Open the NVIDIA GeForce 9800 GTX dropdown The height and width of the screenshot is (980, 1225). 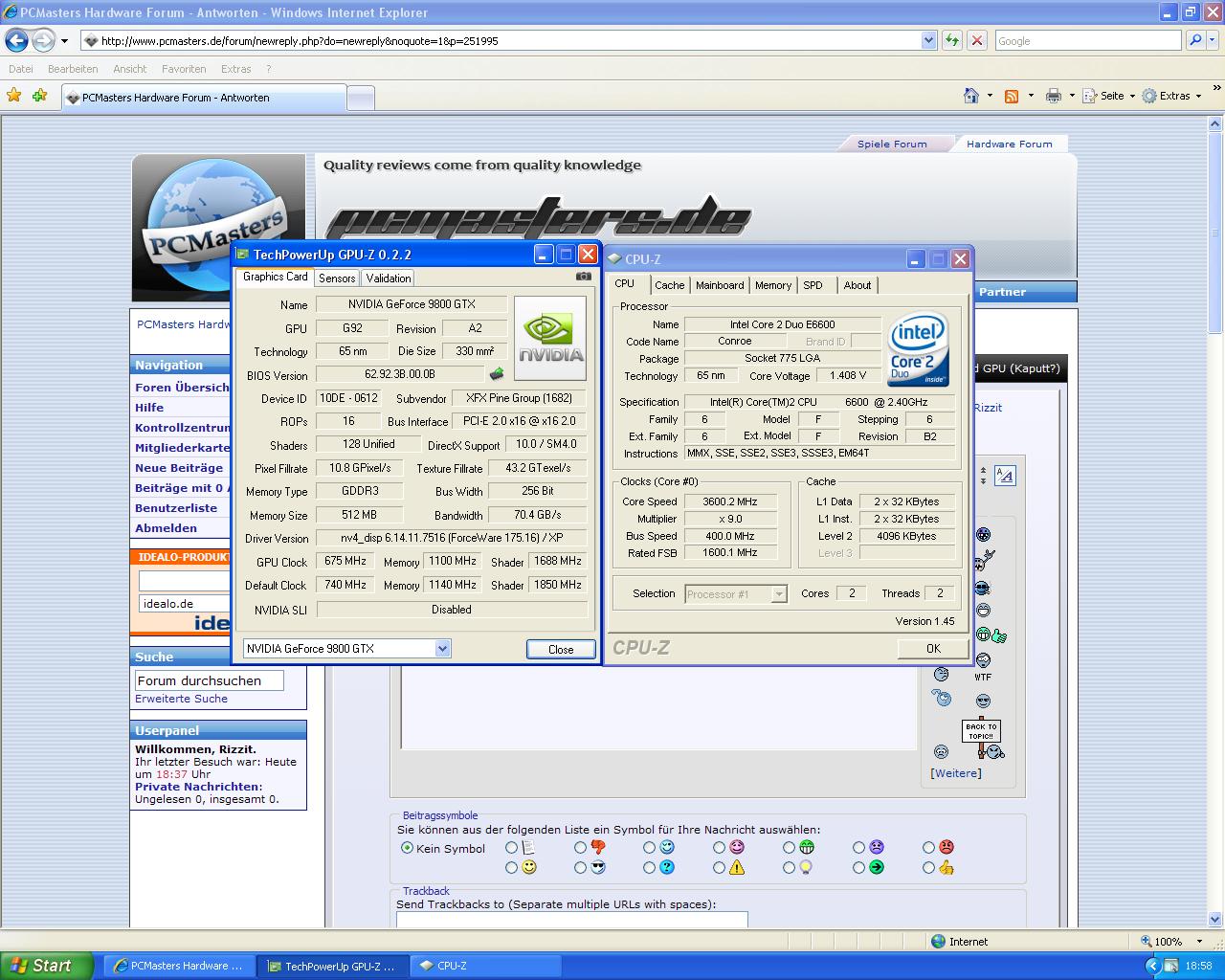tap(442, 649)
